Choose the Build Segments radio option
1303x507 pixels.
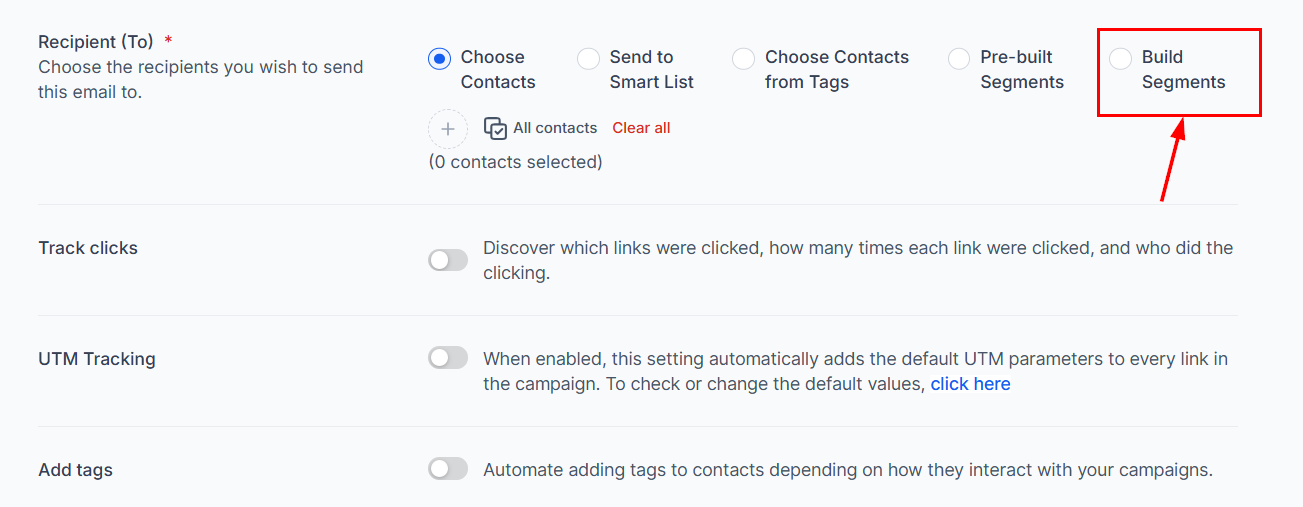(1121, 58)
